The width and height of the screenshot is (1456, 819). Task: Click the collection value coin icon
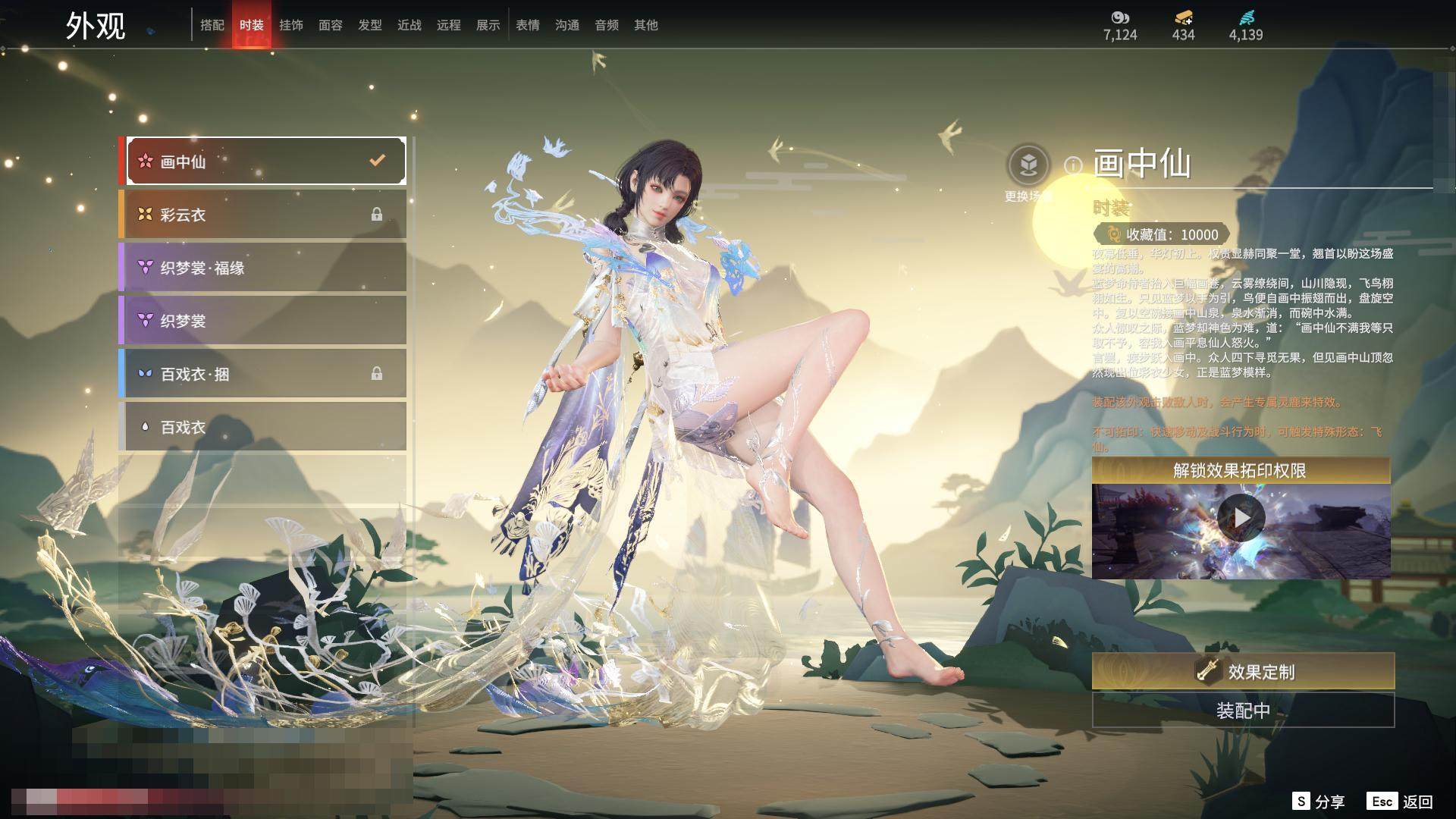point(1112,234)
